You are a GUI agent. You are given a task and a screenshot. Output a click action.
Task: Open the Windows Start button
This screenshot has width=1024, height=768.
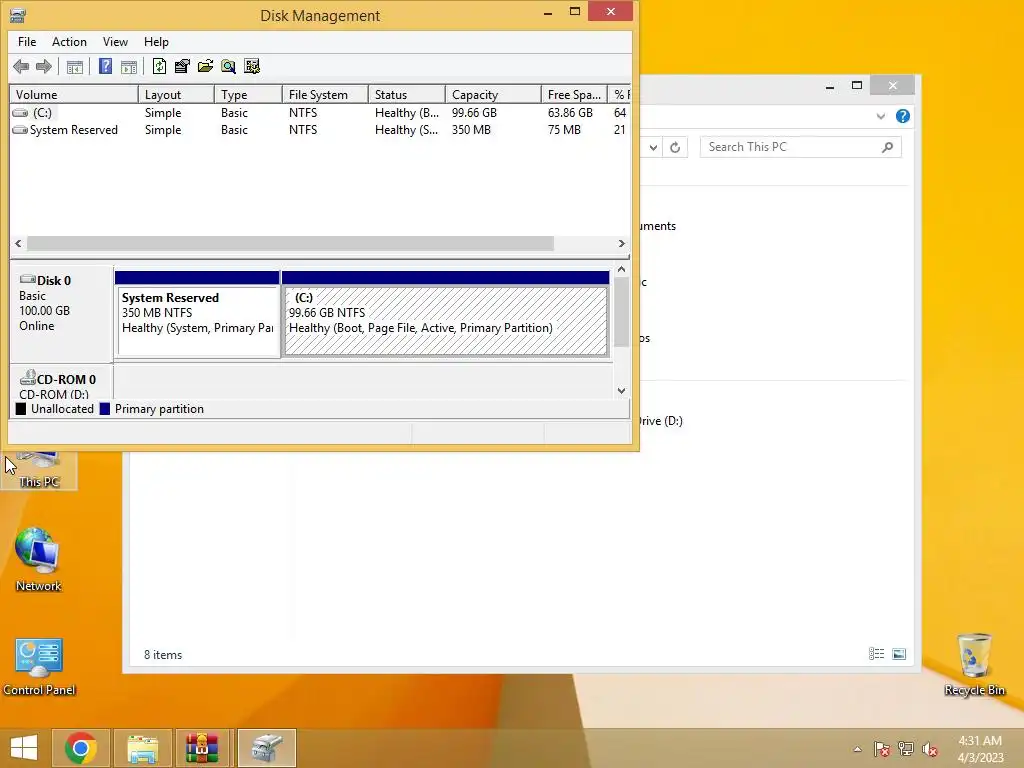(x=24, y=748)
